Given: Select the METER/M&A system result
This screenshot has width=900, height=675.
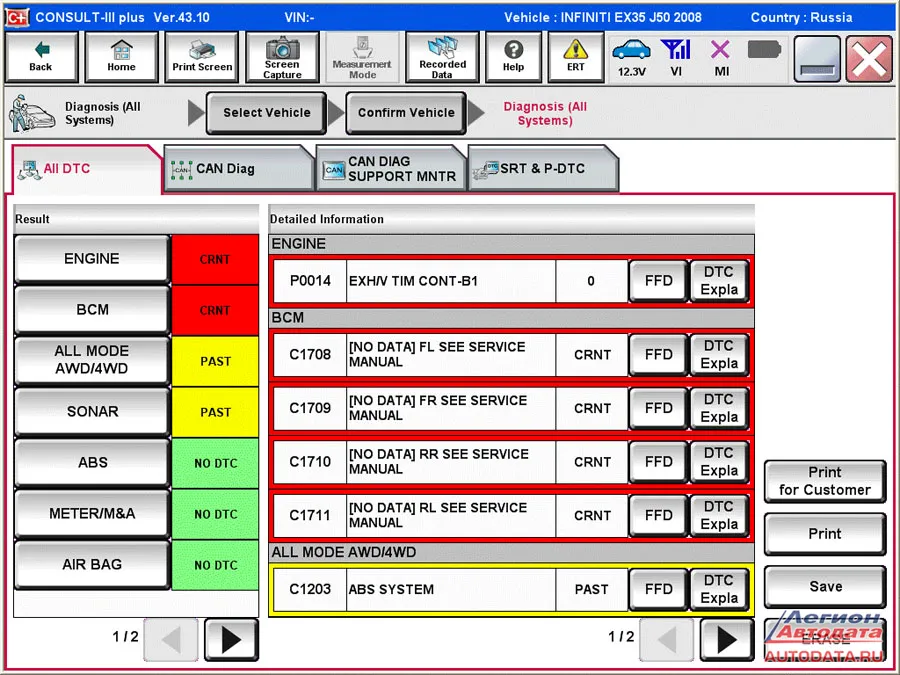Looking at the screenshot, I should click(92, 514).
